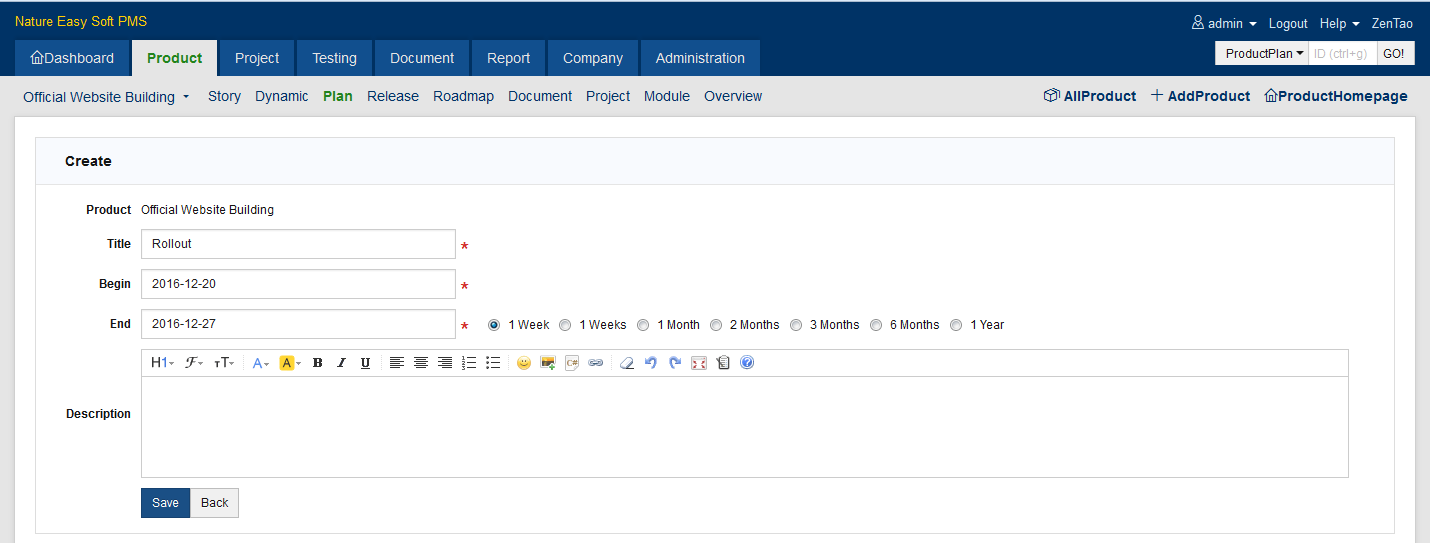Toggle the editor fullscreen mode icon

click(x=699, y=363)
